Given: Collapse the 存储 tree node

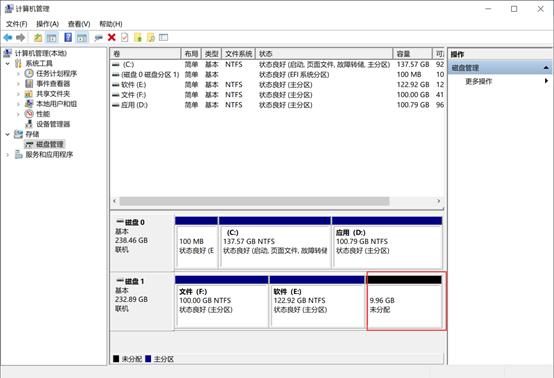Looking at the screenshot, I should 8,134.
